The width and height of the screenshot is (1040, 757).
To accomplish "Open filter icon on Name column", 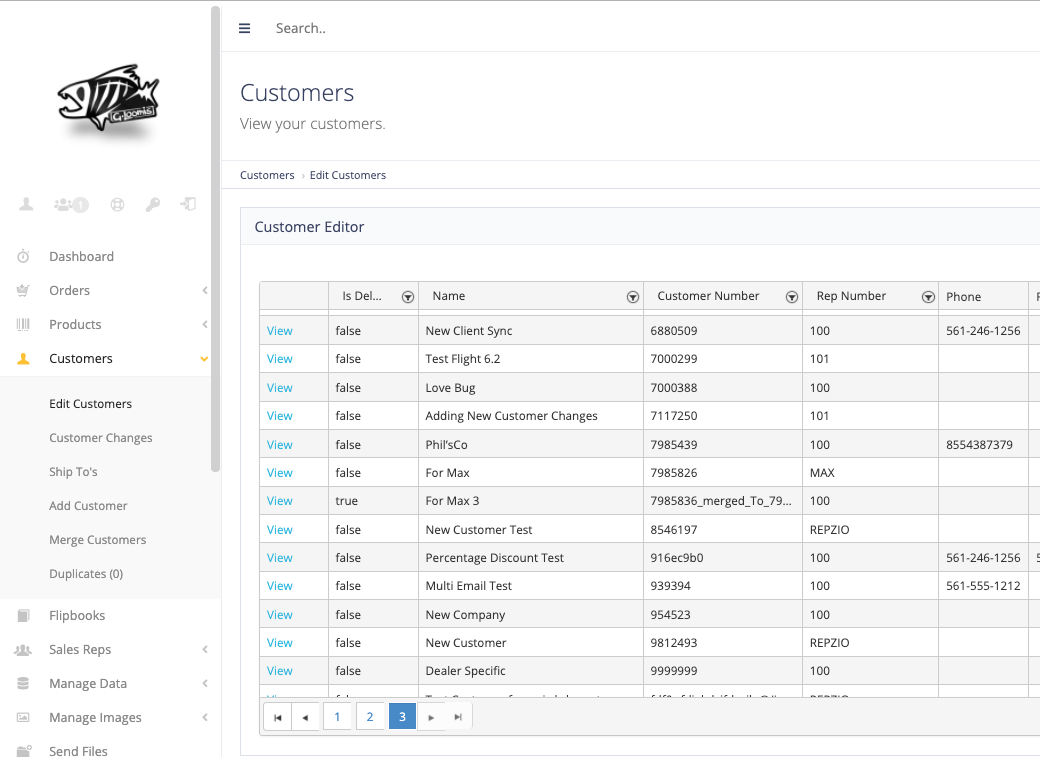I will coord(633,297).
